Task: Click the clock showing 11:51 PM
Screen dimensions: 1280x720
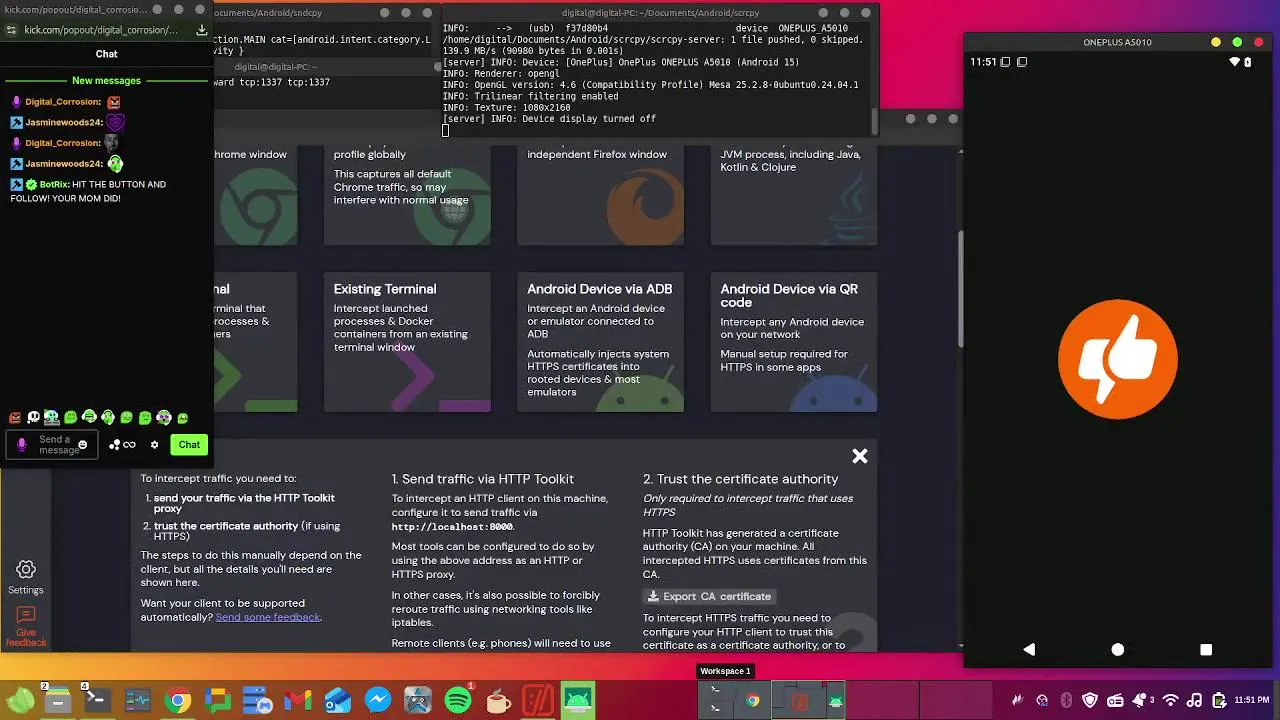Action: 1252,701
